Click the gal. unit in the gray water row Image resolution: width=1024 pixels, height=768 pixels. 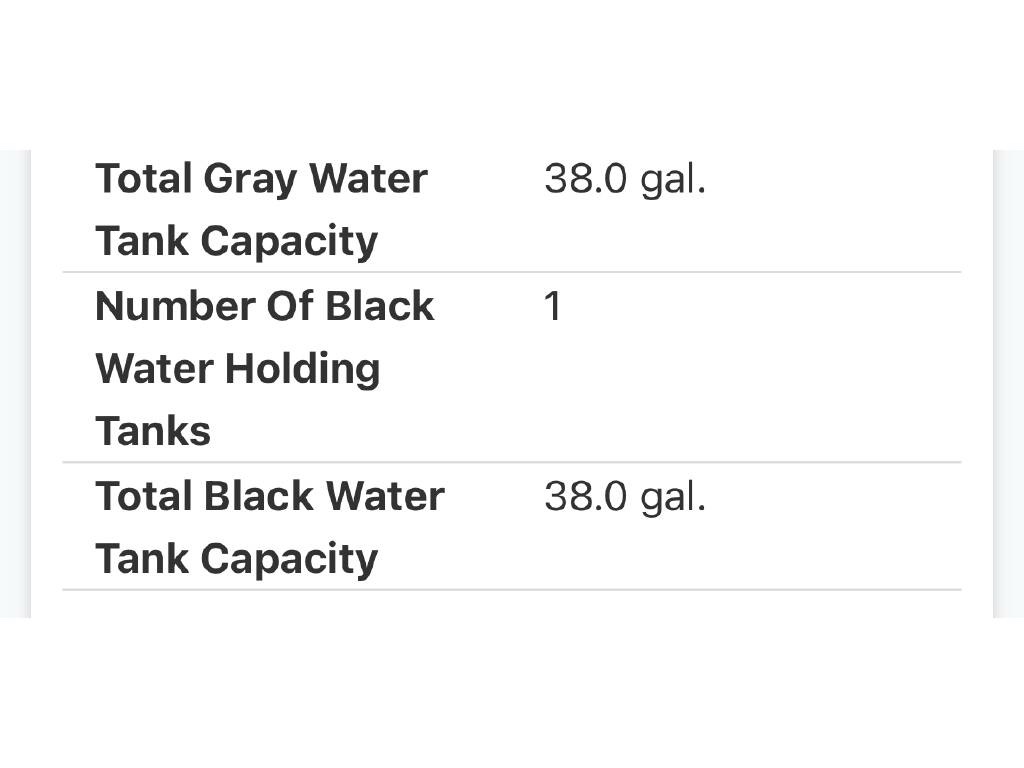point(673,180)
